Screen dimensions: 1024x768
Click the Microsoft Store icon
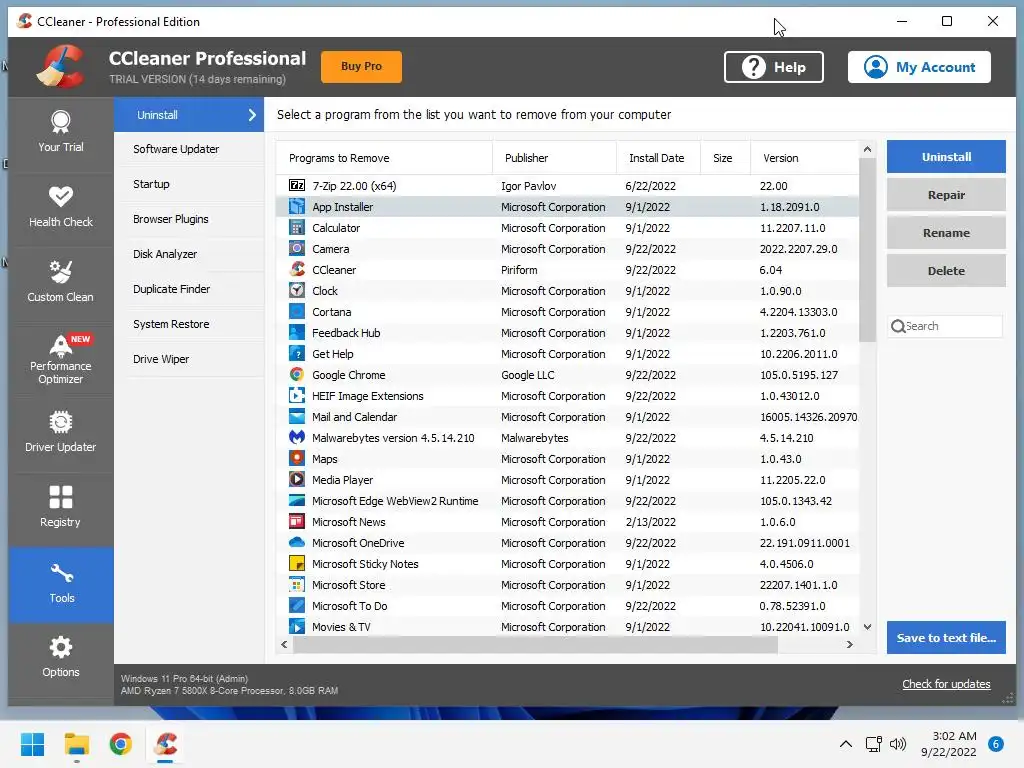(x=296, y=584)
